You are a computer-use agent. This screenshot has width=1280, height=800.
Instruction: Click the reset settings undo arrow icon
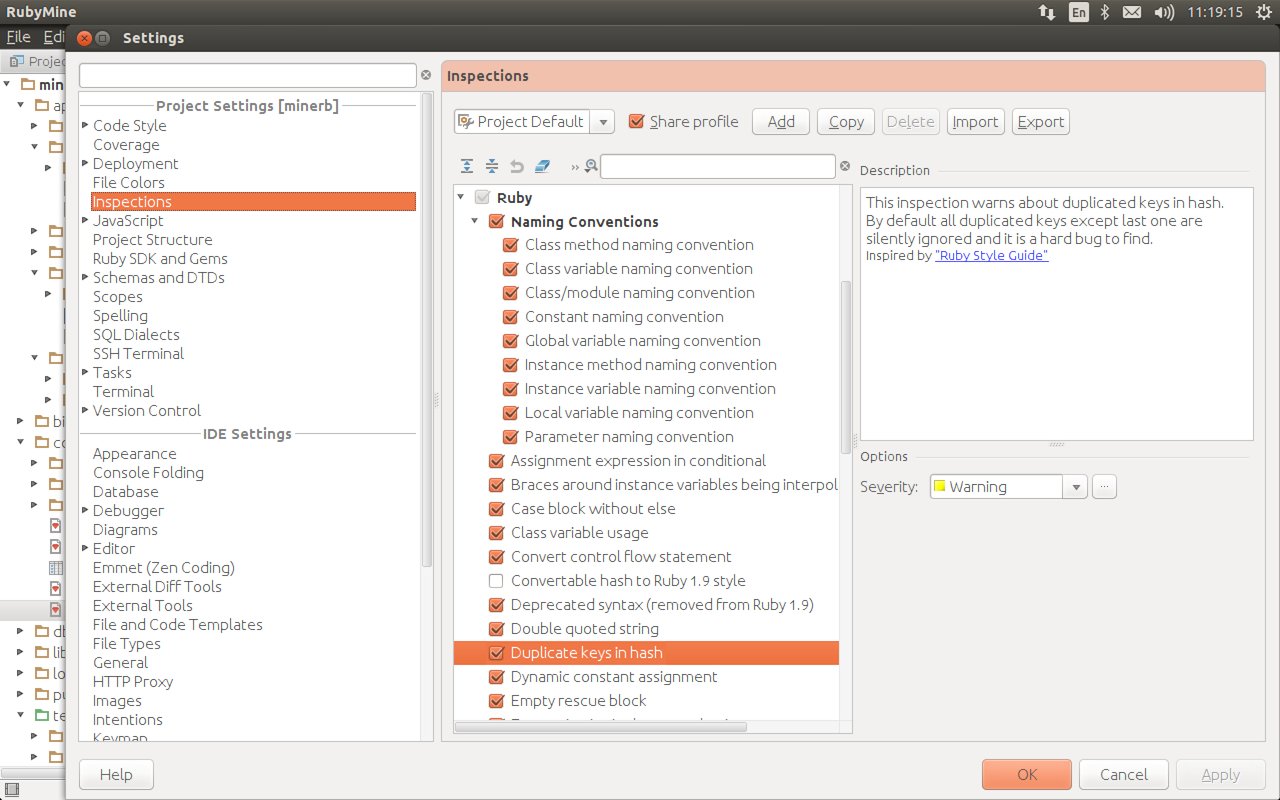[517, 167]
